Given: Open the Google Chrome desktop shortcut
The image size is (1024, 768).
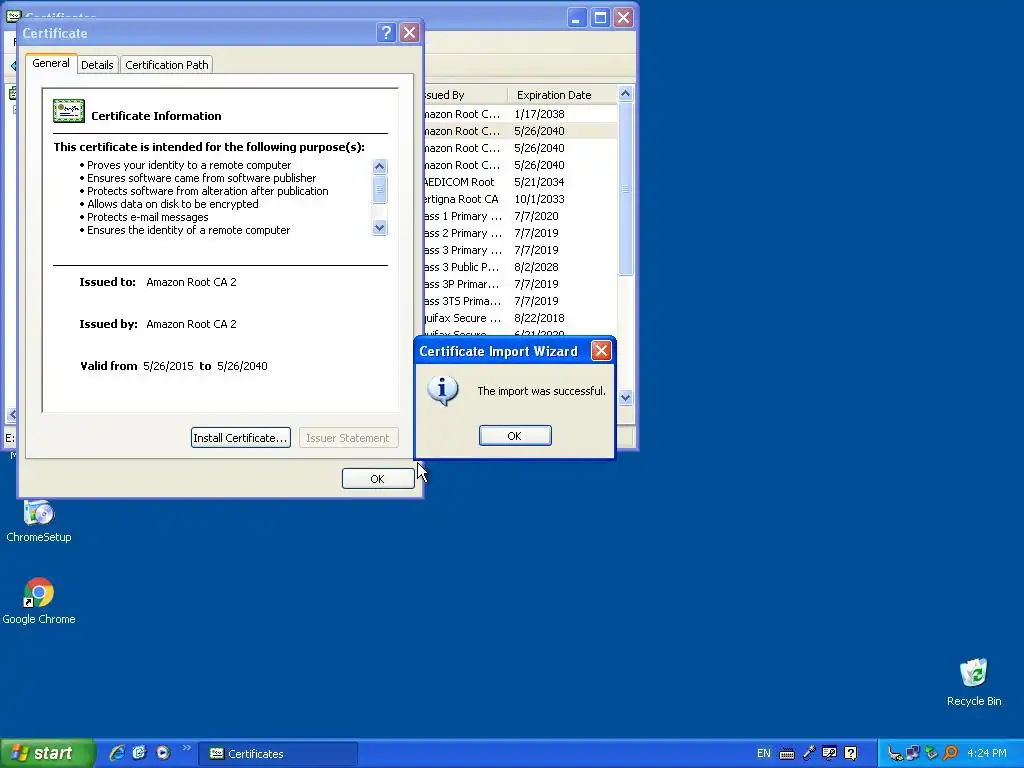Looking at the screenshot, I should click(x=39, y=601).
